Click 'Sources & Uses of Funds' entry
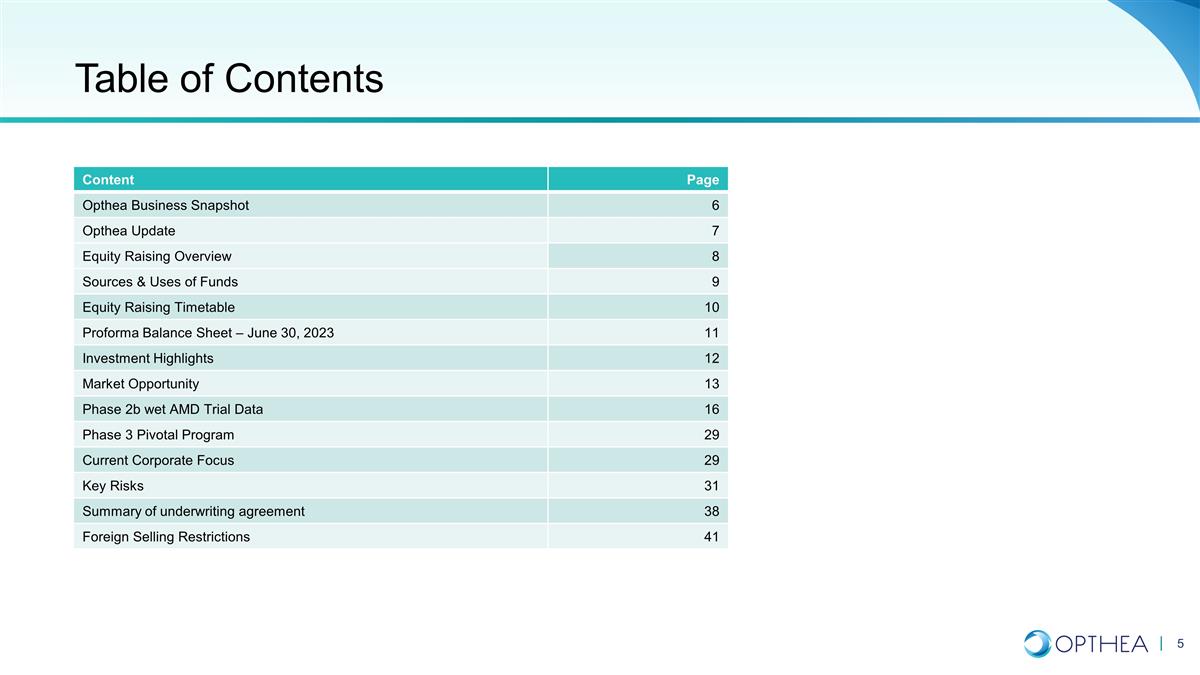The width and height of the screenshot is (1200, 675). point(160,282)
